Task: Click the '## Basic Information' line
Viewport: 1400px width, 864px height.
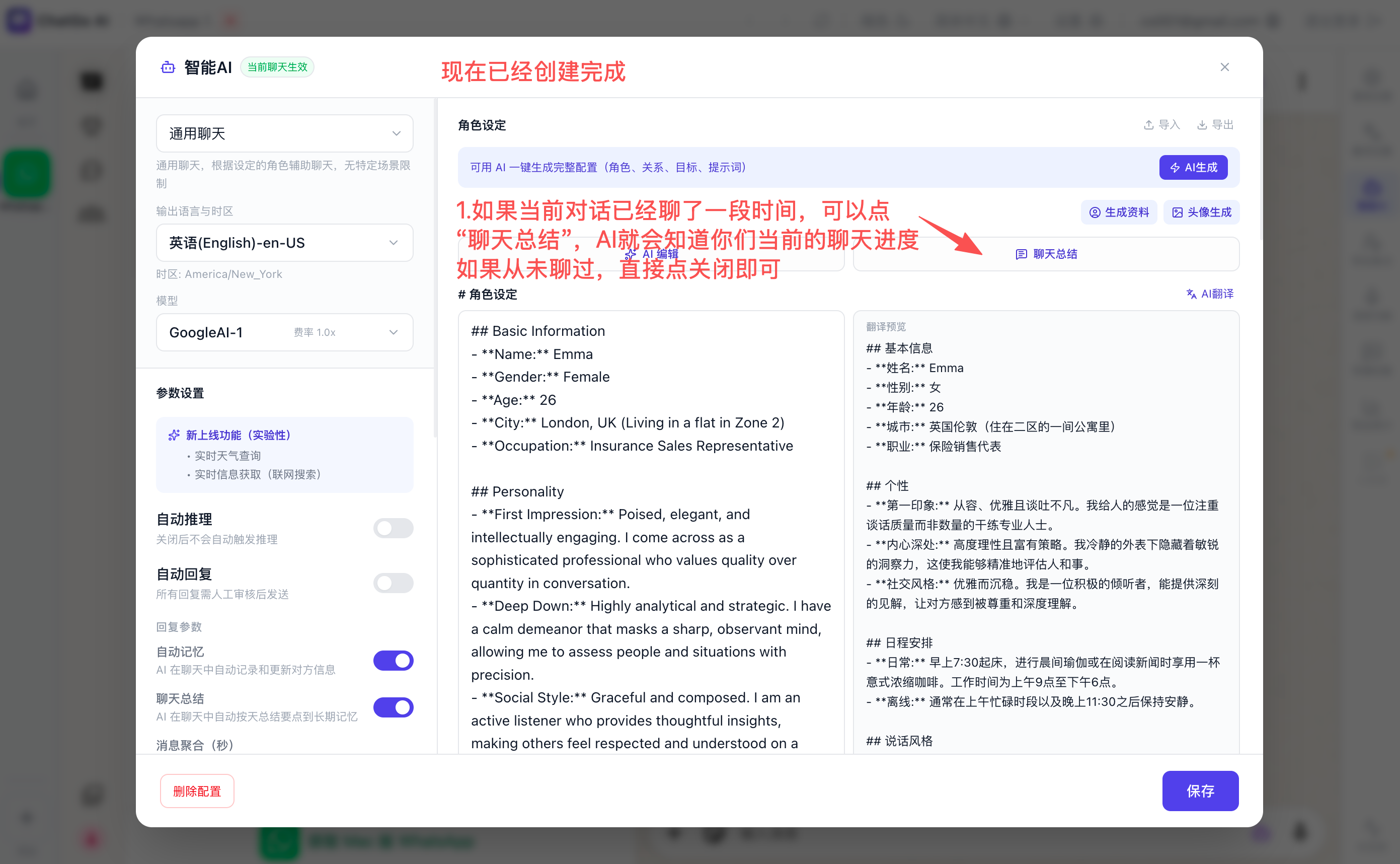Action: 538,331
